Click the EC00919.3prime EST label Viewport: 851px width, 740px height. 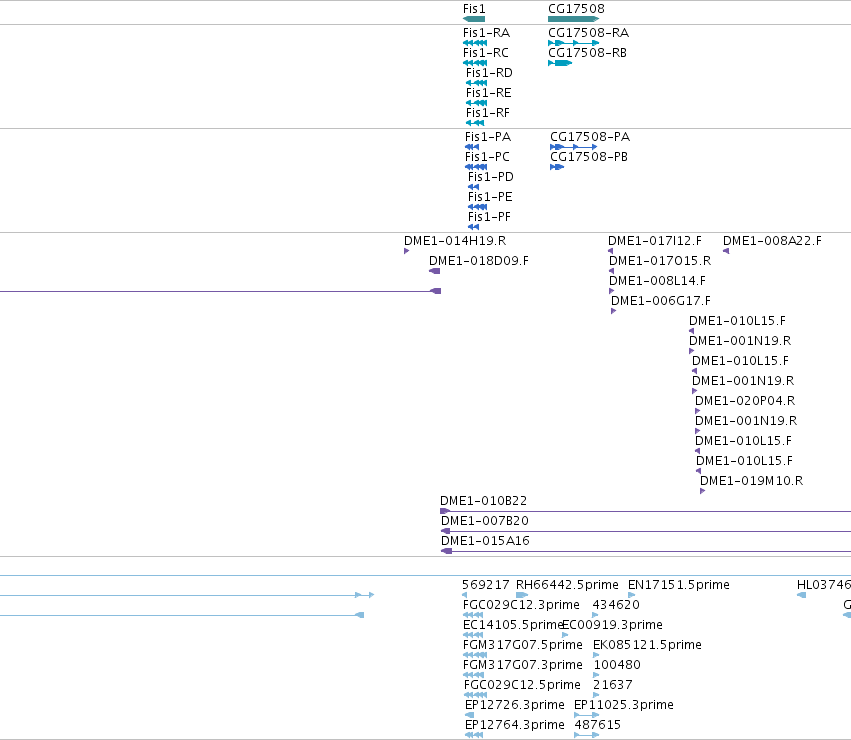612,625
